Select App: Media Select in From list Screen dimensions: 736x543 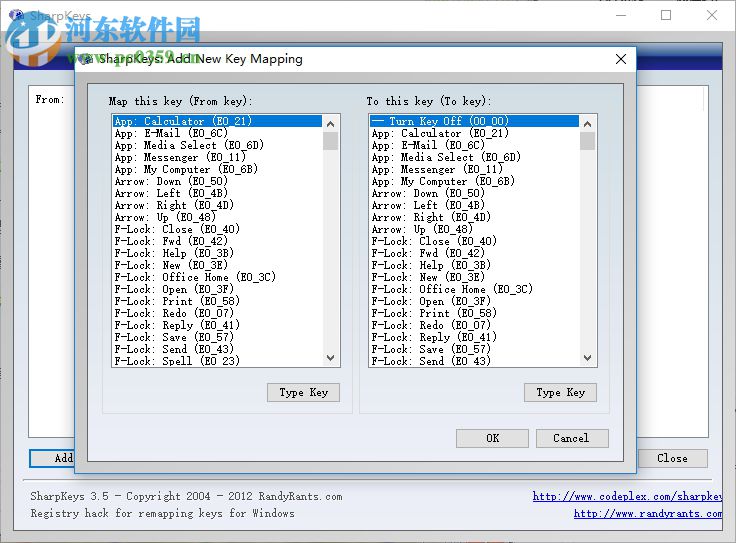[x=217, y=145]
